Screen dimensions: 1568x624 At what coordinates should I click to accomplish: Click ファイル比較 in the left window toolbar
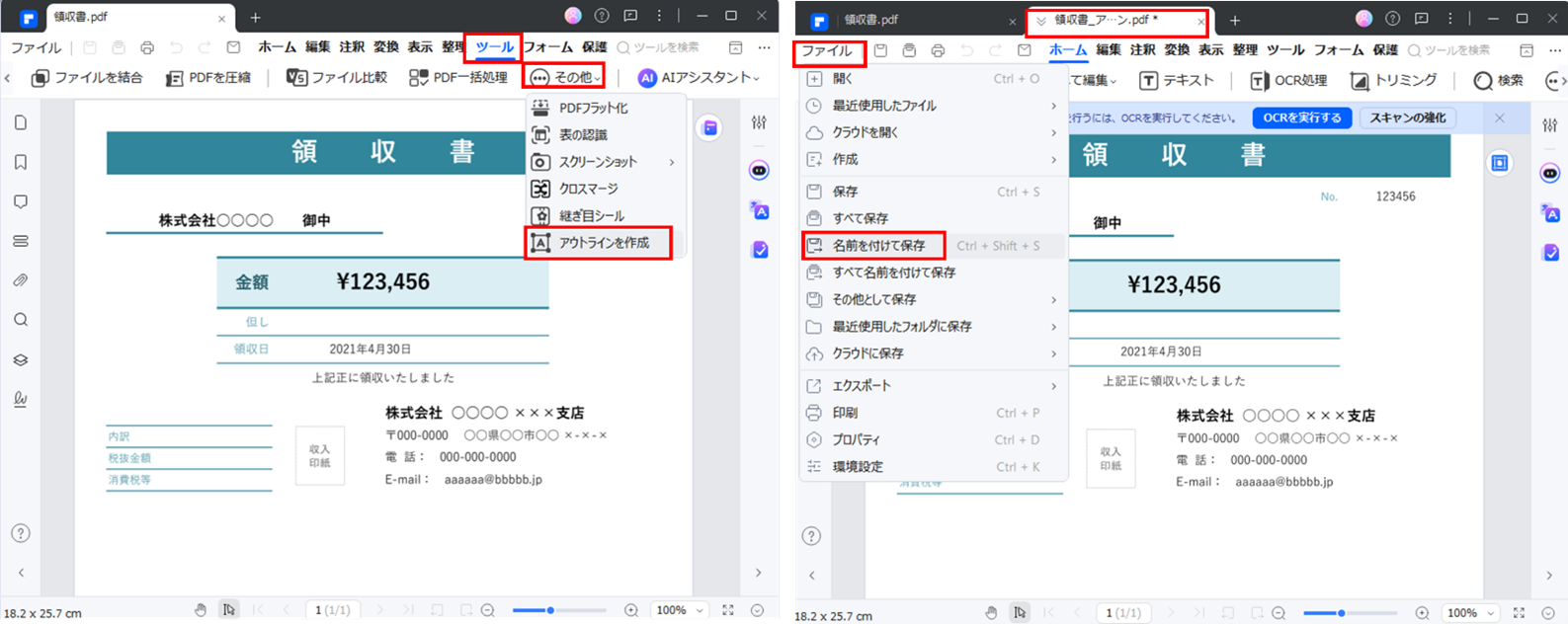(337, 77)
